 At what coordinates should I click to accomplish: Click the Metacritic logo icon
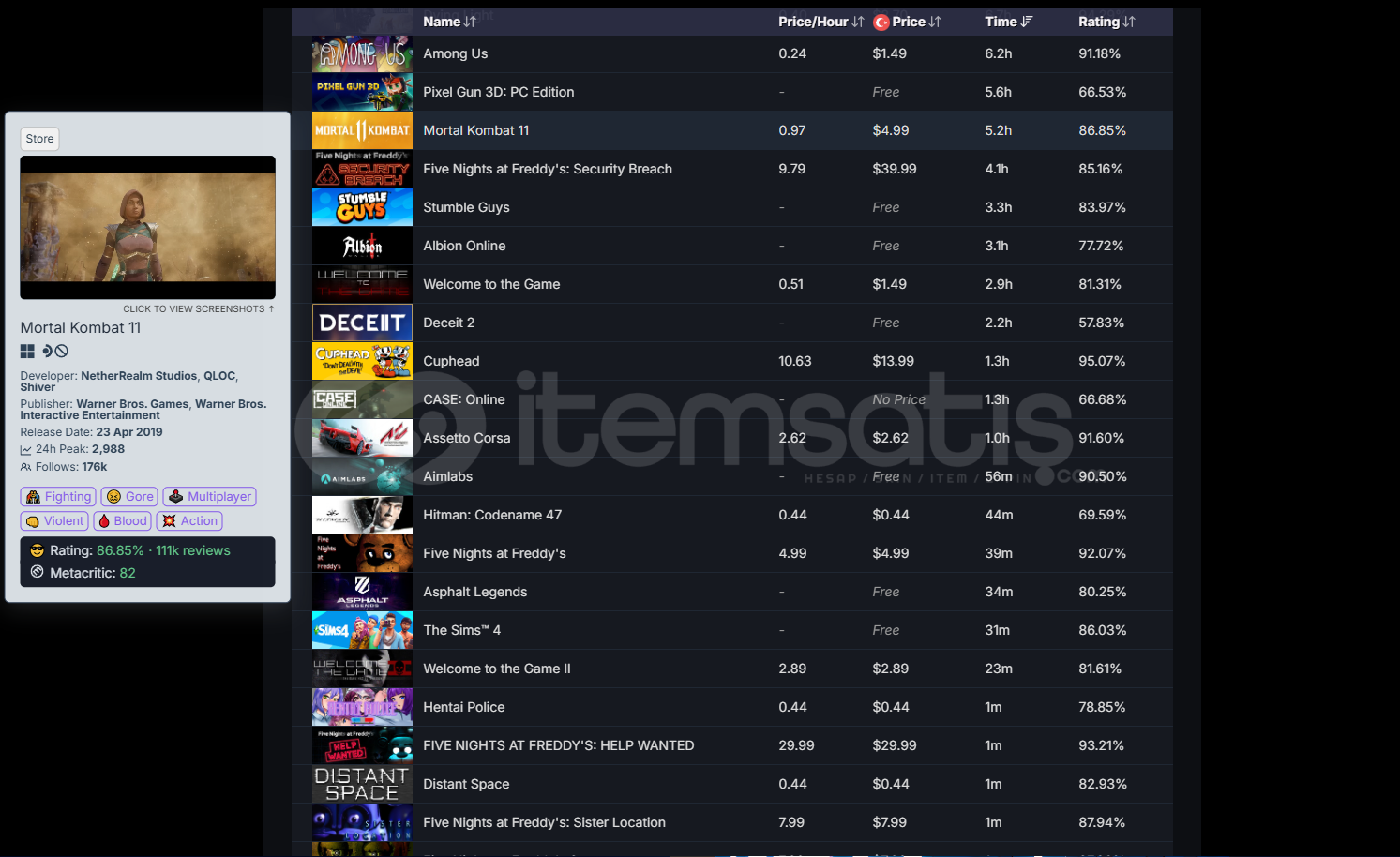point(38,572)
